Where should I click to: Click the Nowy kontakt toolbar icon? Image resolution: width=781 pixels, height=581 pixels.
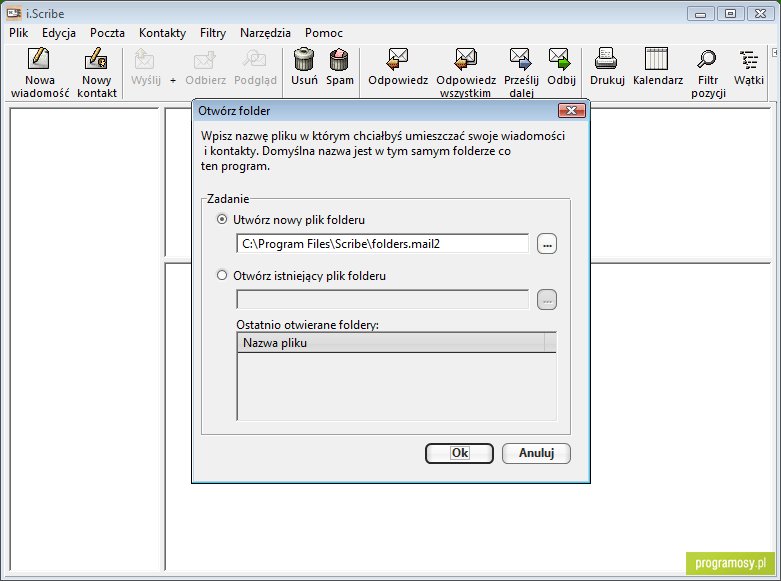(96, 59)
